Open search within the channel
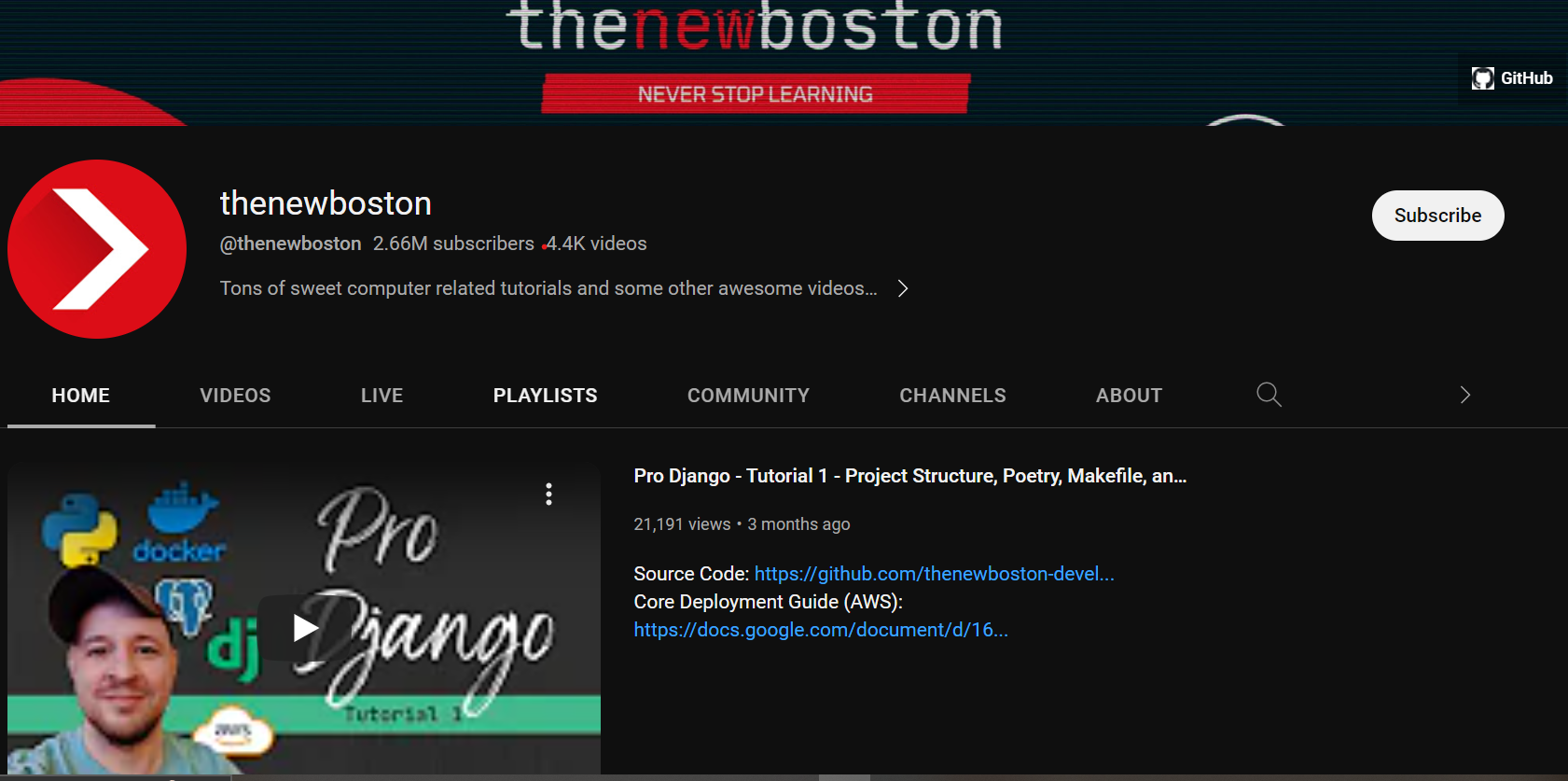The image size is (1568, 781). [1269, 395]
